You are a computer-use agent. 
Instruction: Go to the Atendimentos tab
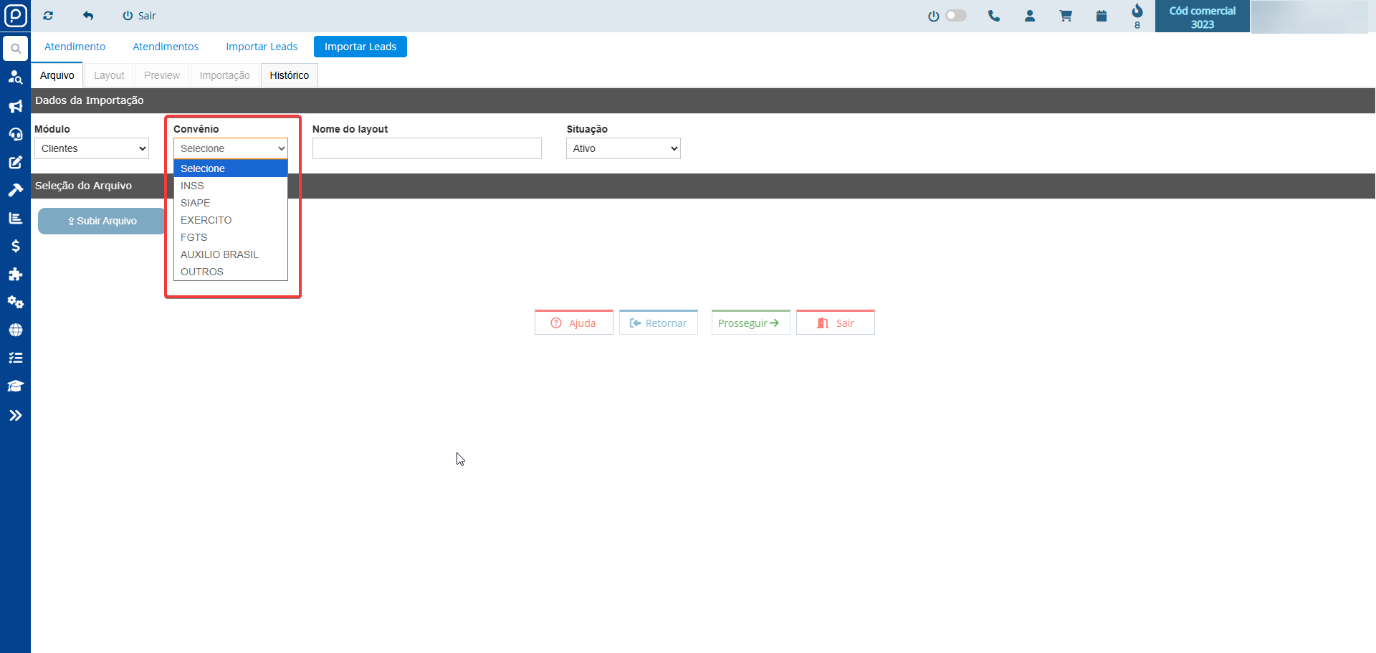point(165,47)
